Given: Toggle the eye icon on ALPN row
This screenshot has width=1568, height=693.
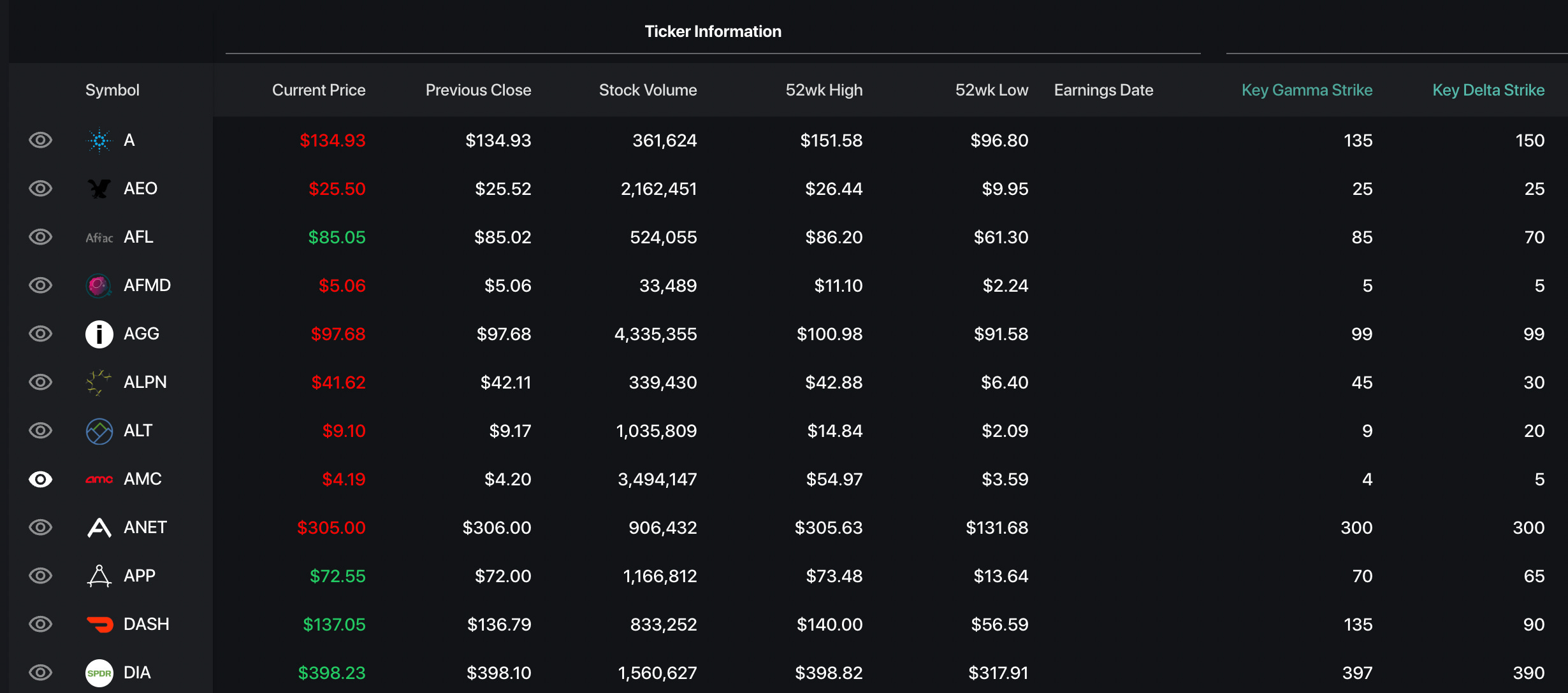Looking at the screenshot, I should tap(41, 382).
